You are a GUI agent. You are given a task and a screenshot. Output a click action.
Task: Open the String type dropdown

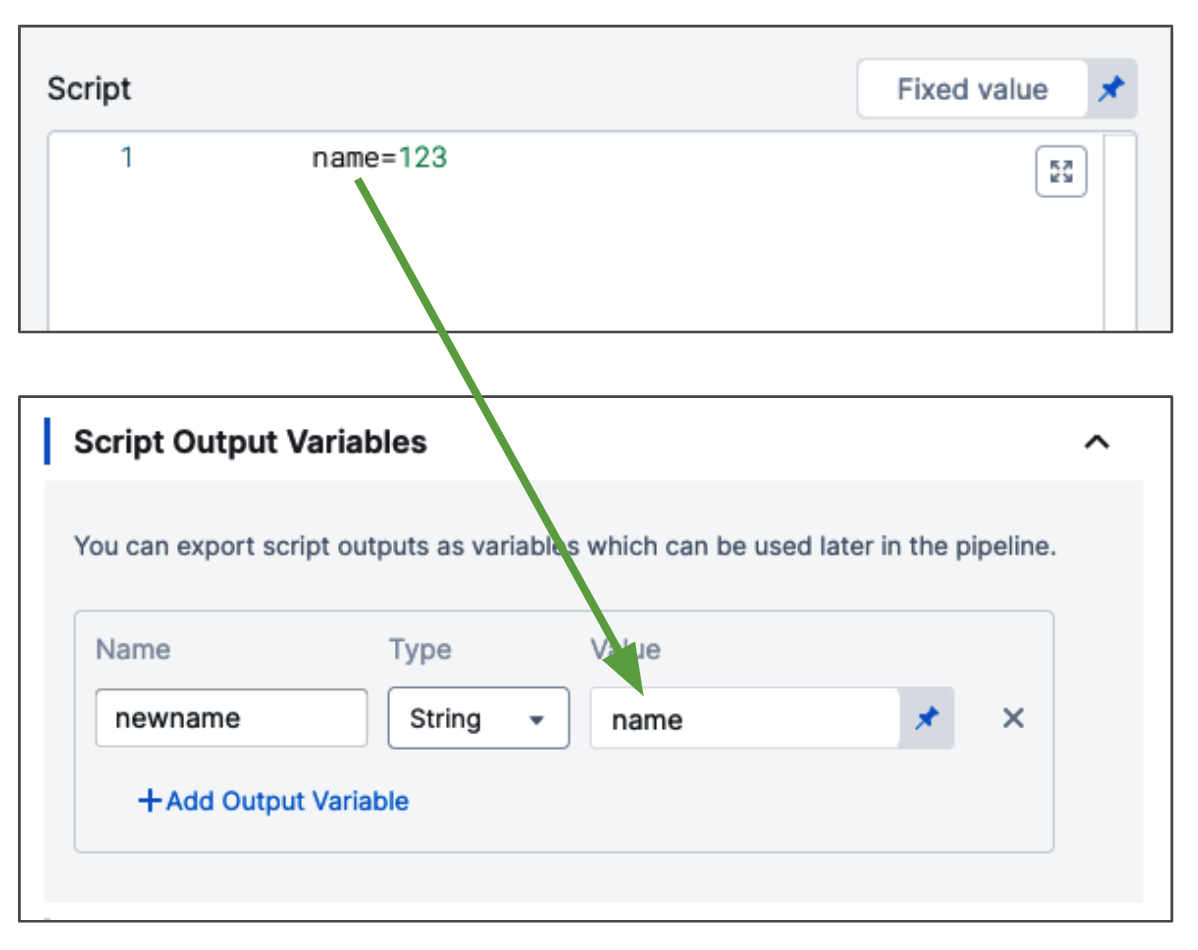(x=478, y=718)
